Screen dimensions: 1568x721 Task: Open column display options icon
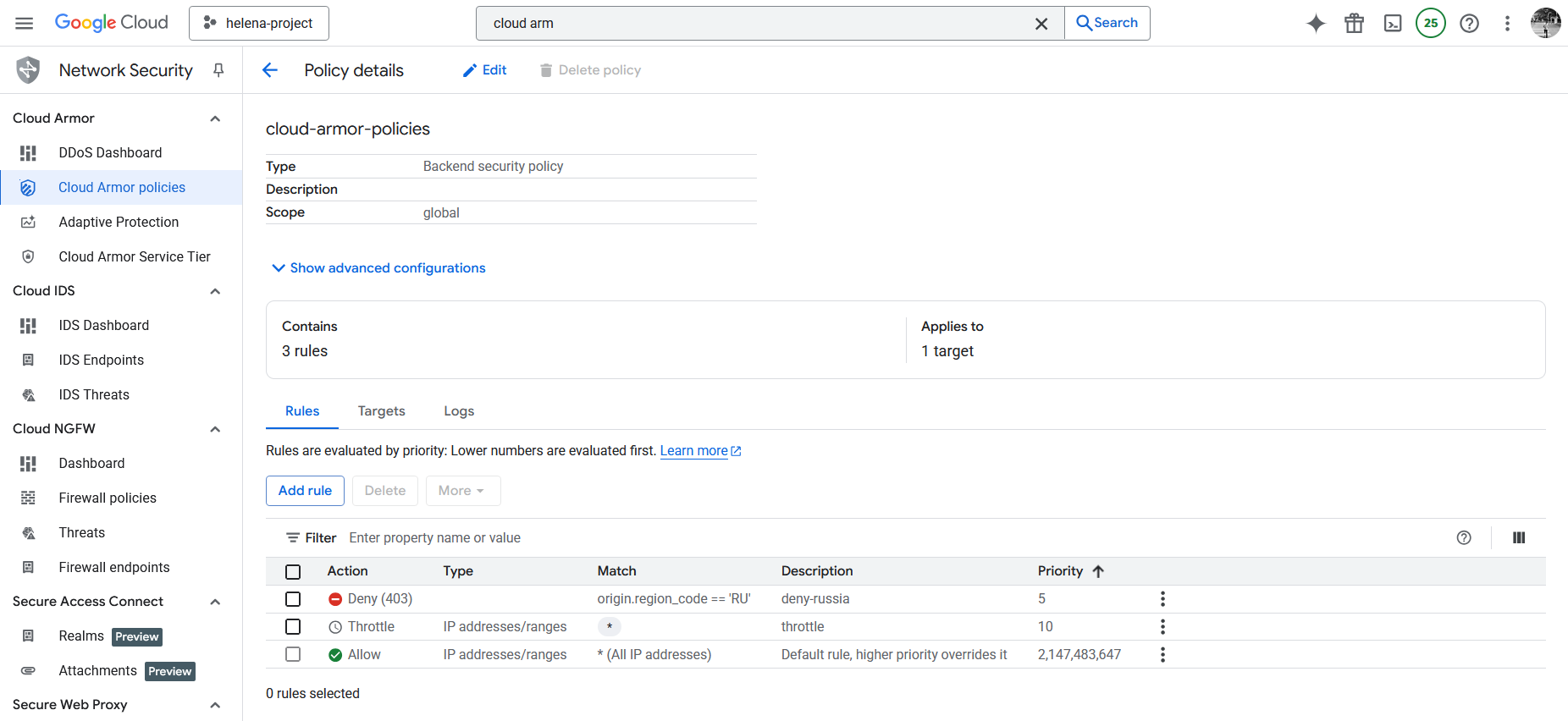point(1519,537)
